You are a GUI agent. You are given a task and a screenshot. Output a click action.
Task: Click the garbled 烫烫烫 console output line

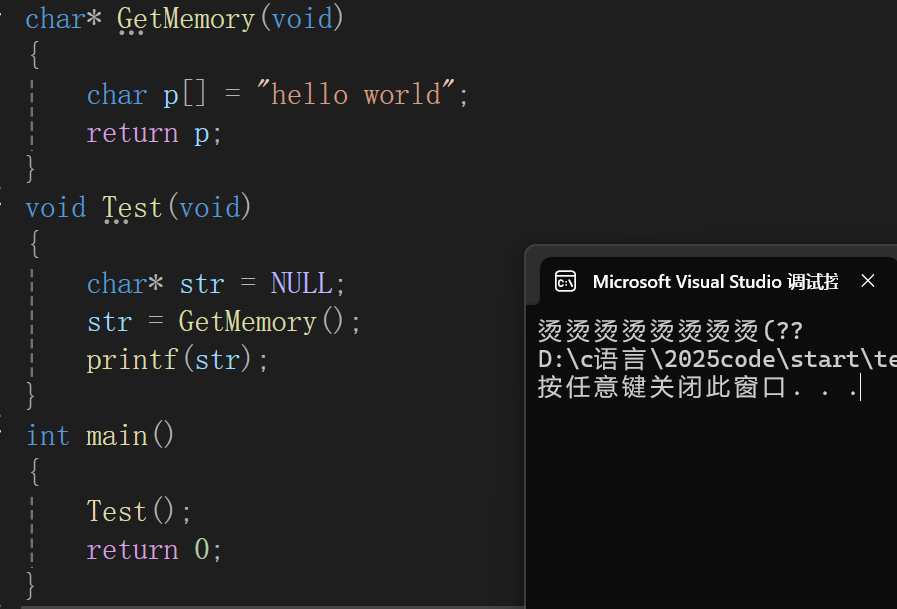click(x=670, y=331)
